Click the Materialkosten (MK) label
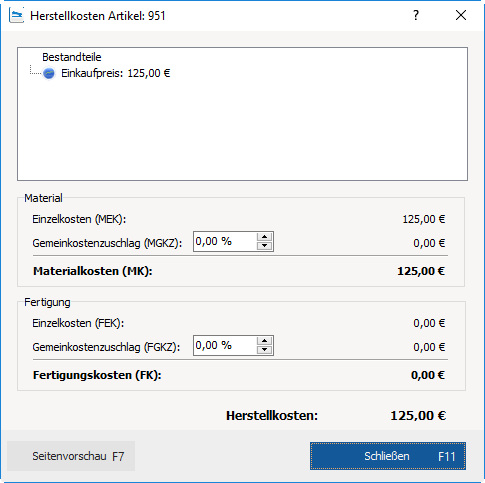Image resolution: width=485 pixels, height=483 pixels. pyautogui.click(x=93, y=271)
